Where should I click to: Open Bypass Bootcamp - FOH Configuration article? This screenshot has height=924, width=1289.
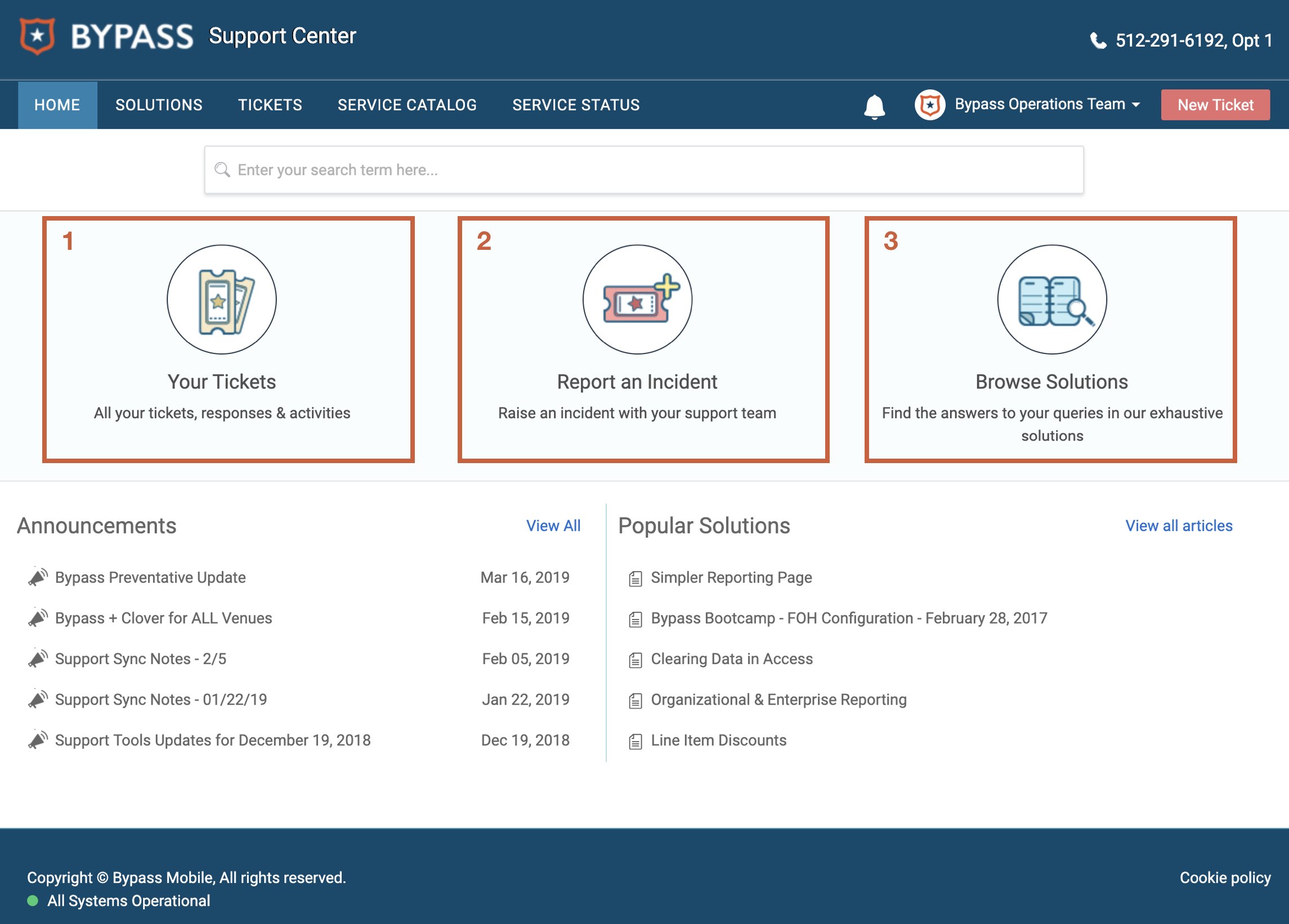pos(849,618)
